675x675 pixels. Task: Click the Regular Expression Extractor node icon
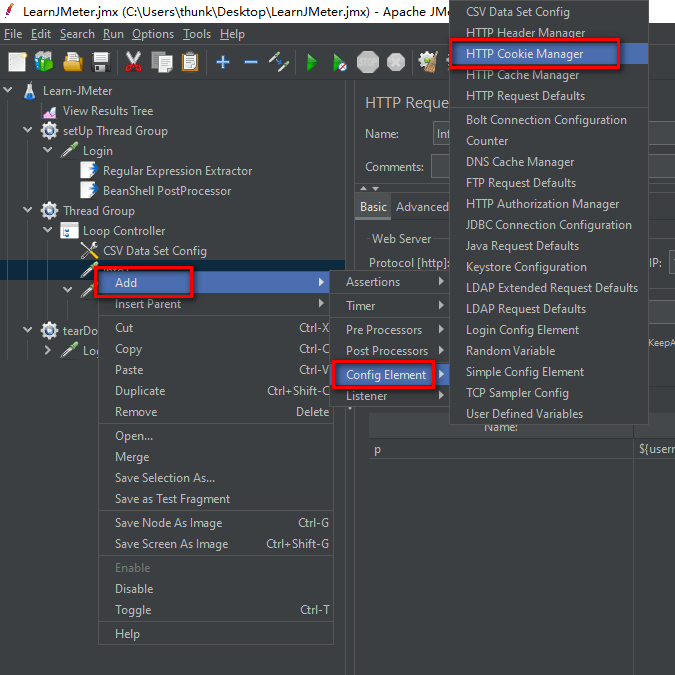(89, 170)
